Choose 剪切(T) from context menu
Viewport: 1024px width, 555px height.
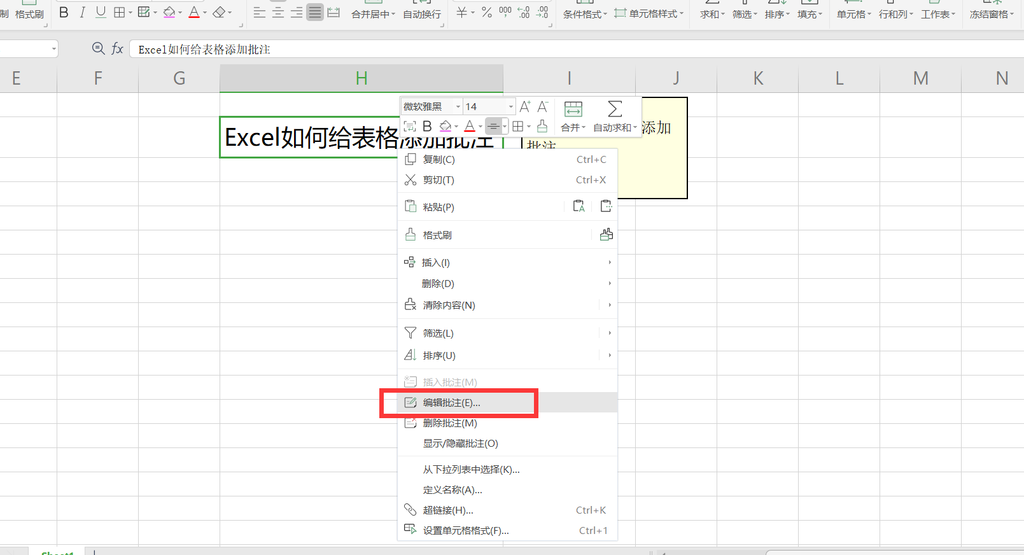click(x=507, y=180)
